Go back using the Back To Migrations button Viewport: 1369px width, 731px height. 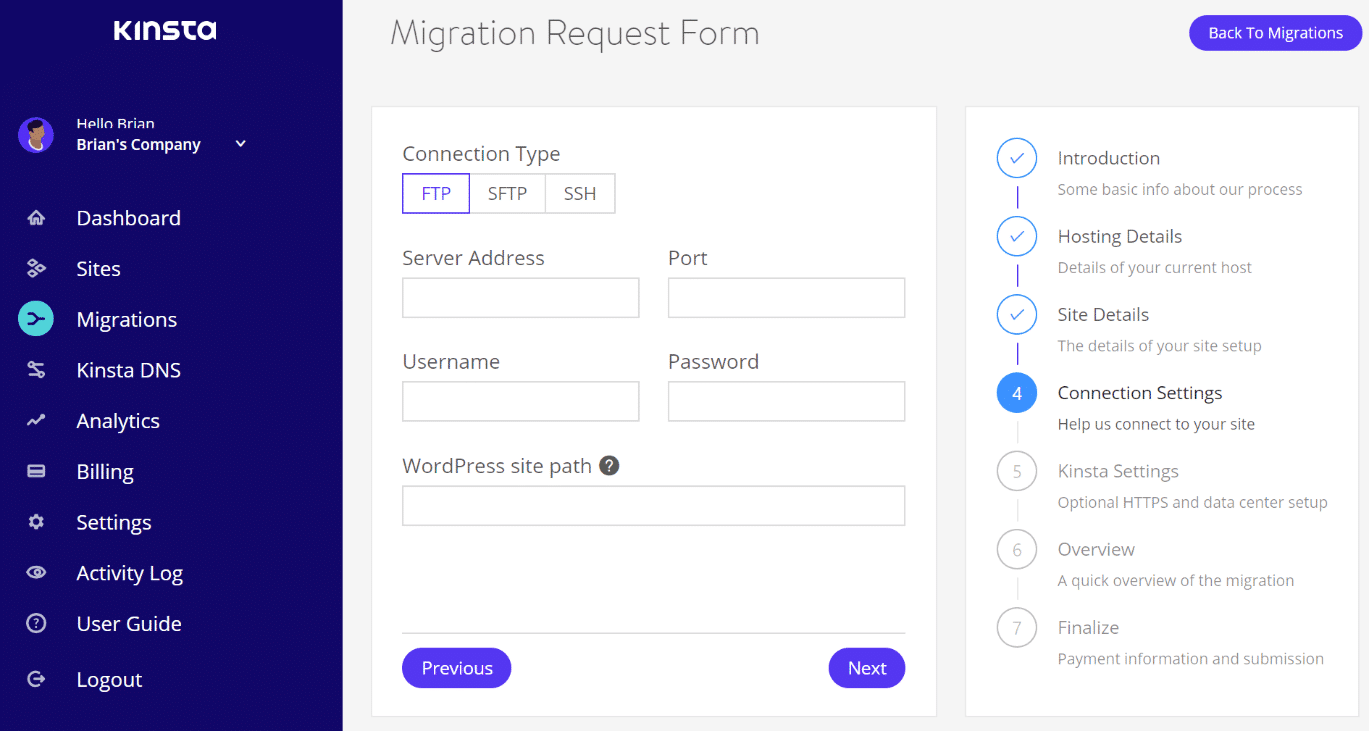pos(1275,33)
